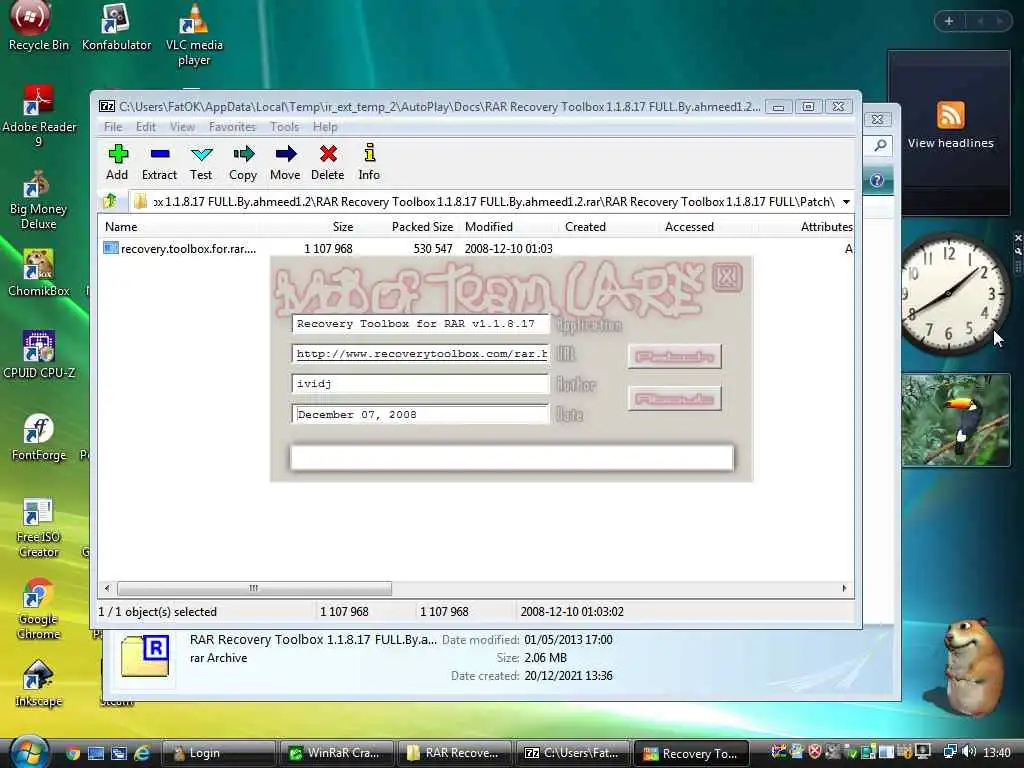Open the File menu
The width and height of the screenshot is (1024, 768).
pyautogui.click(x=113, y=127)
